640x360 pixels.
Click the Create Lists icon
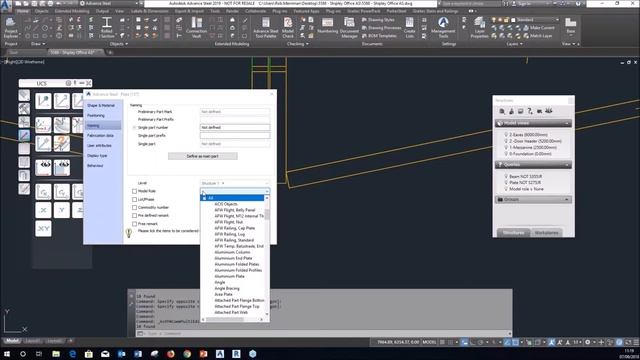point(409,28)
